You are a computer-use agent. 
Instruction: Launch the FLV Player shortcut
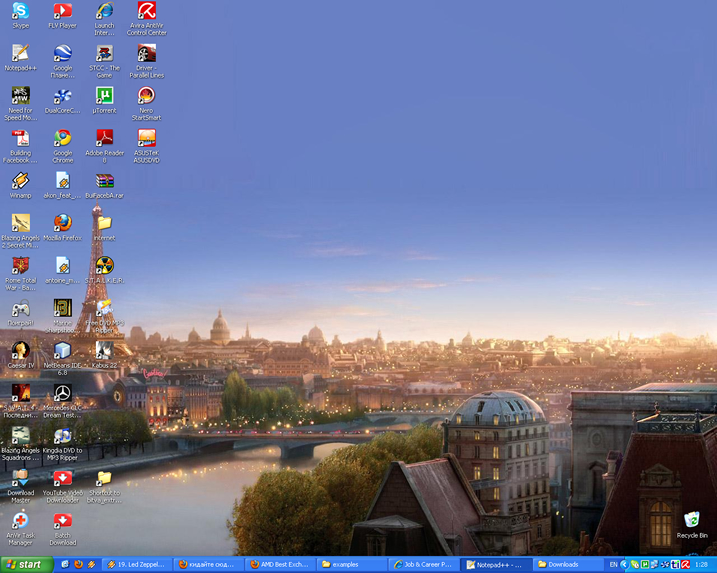62,12
